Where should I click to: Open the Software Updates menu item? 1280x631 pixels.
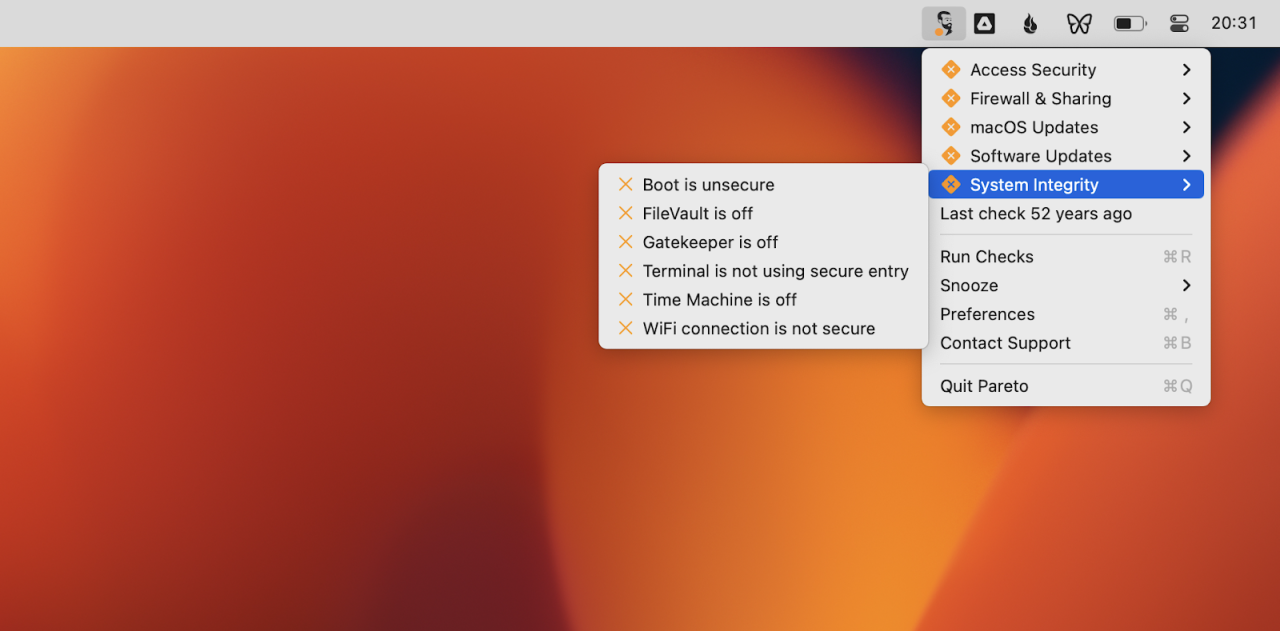(1066, 156)
